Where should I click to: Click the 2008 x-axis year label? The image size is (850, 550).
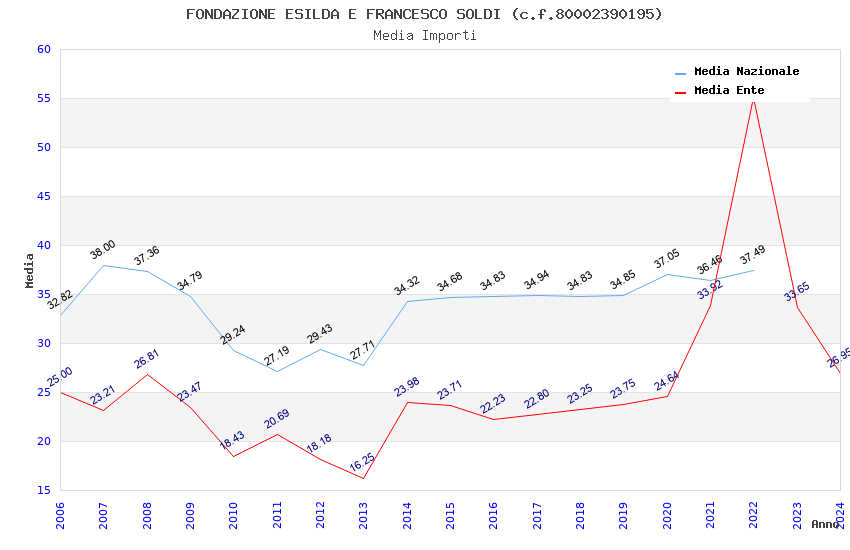(146, 515)
